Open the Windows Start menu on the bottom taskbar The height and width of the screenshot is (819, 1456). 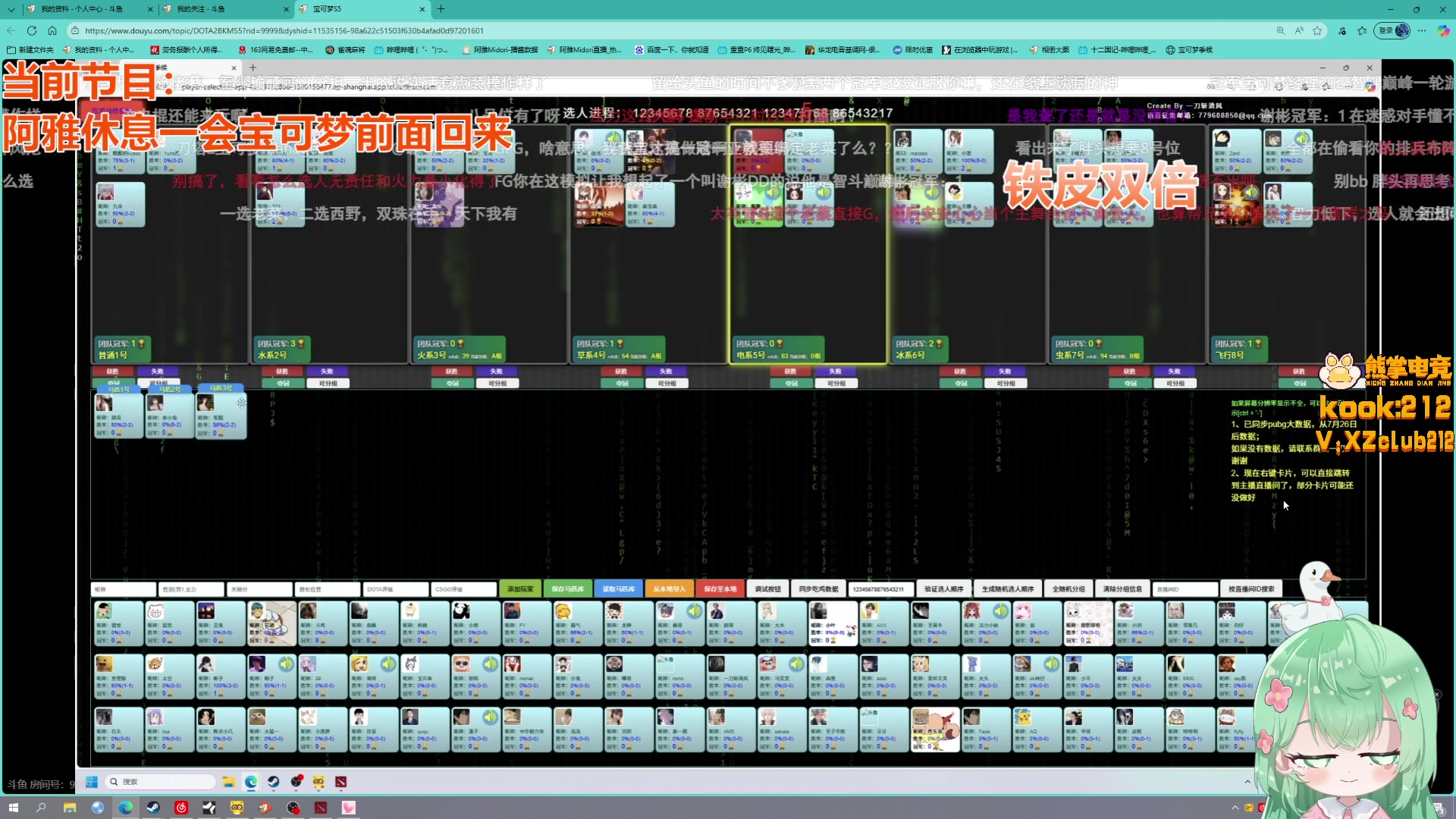click(13, 808)
